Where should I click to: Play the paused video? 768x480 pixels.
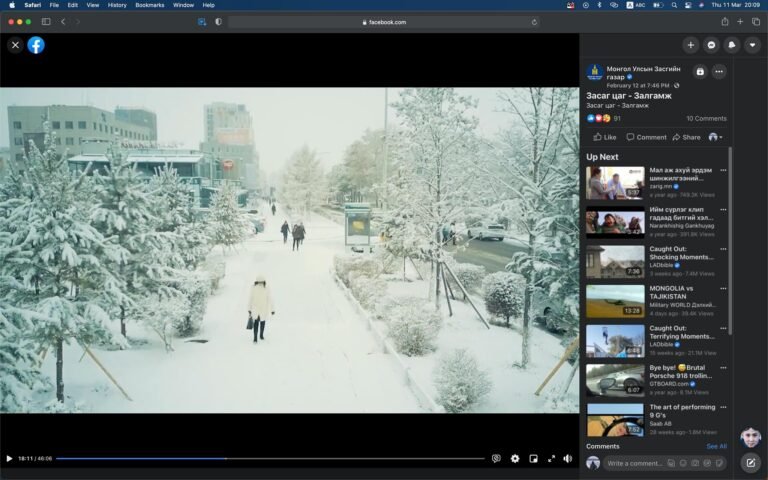10,458
